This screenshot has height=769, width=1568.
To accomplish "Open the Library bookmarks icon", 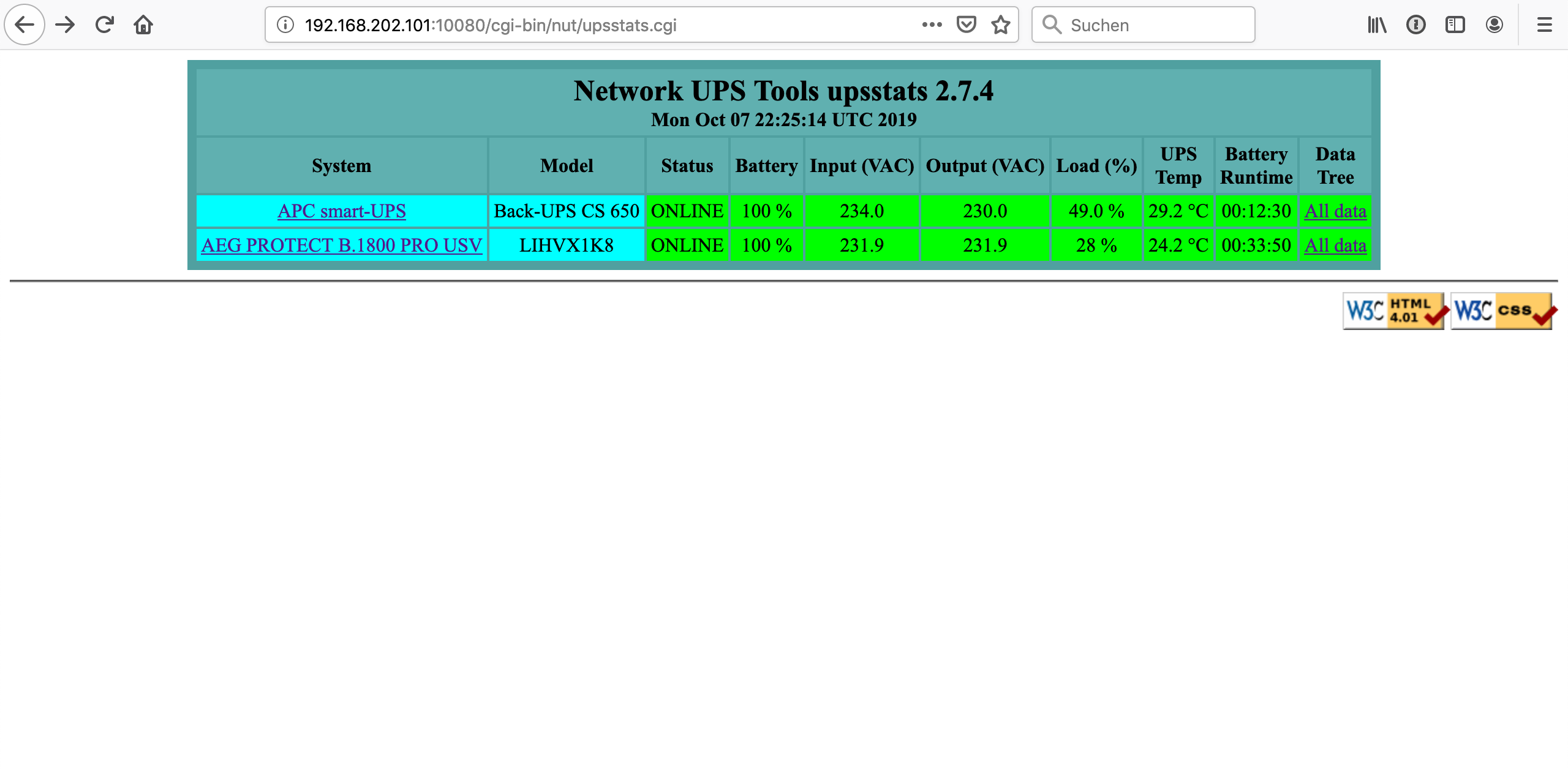I will [x=1377, y=25].
